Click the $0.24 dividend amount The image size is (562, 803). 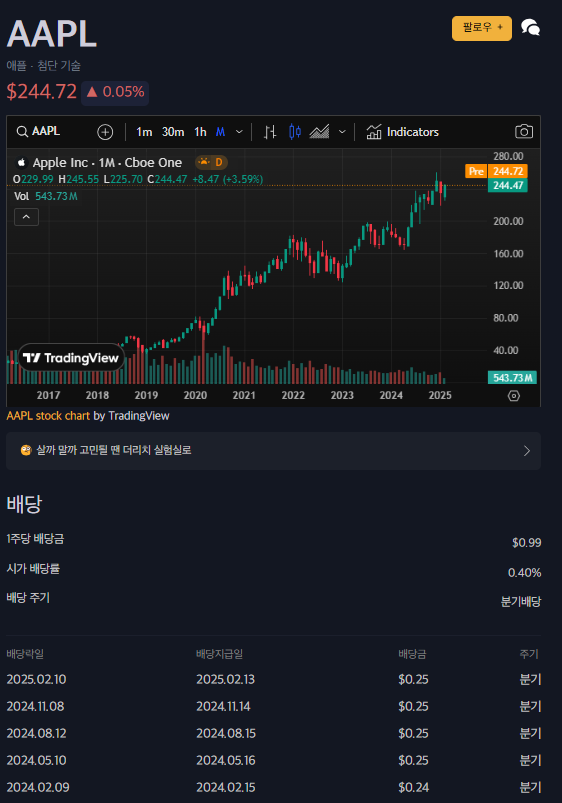[413, 787]
